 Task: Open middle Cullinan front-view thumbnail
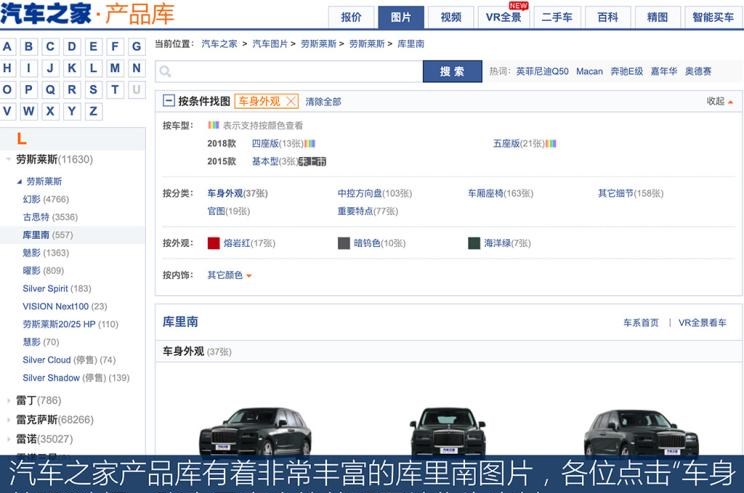(x=448, y=431)
